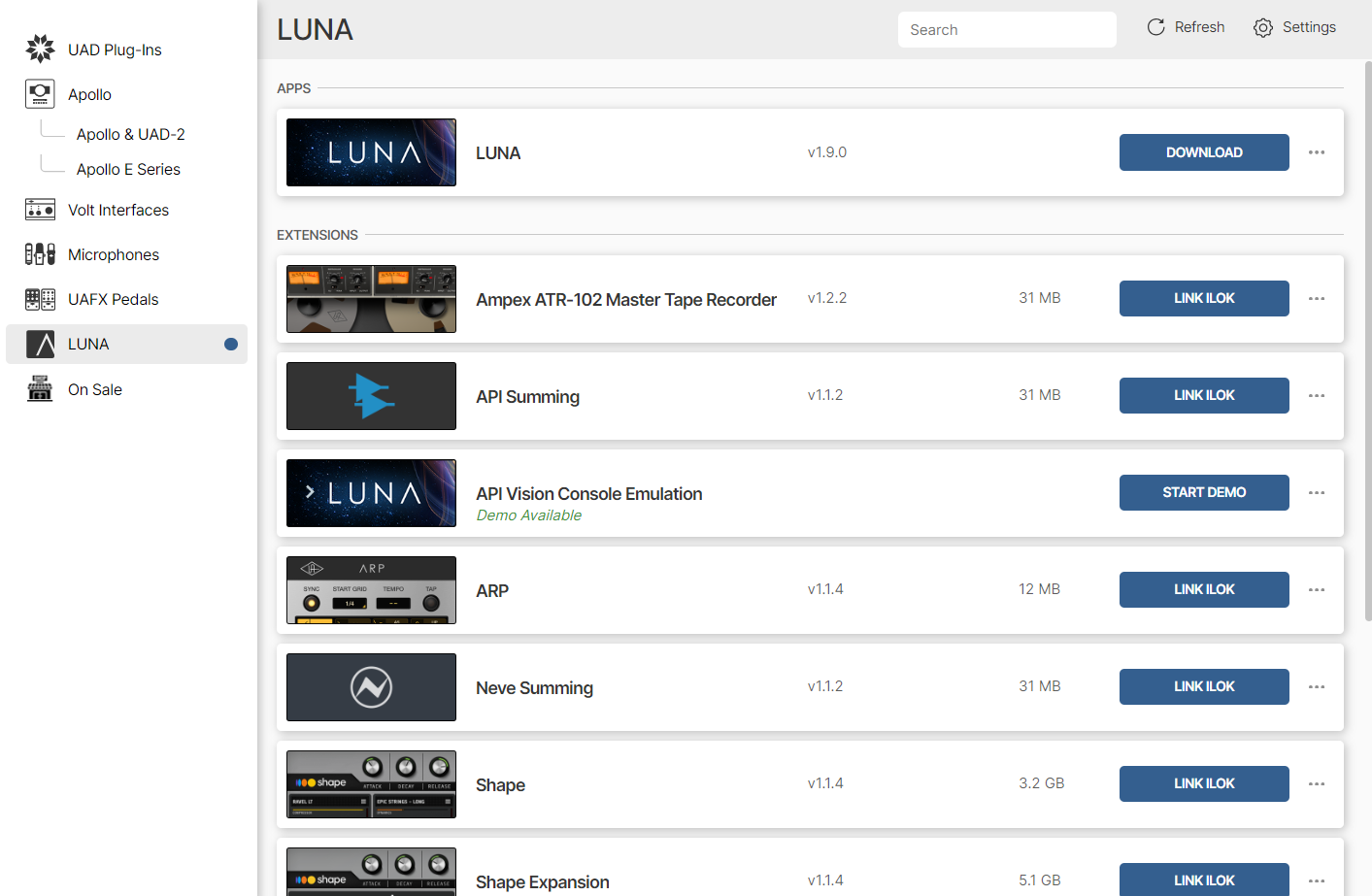Click the Volt Interfaces device icon
This screenshot has height=896, width=1372.
[x=40, y=210]
